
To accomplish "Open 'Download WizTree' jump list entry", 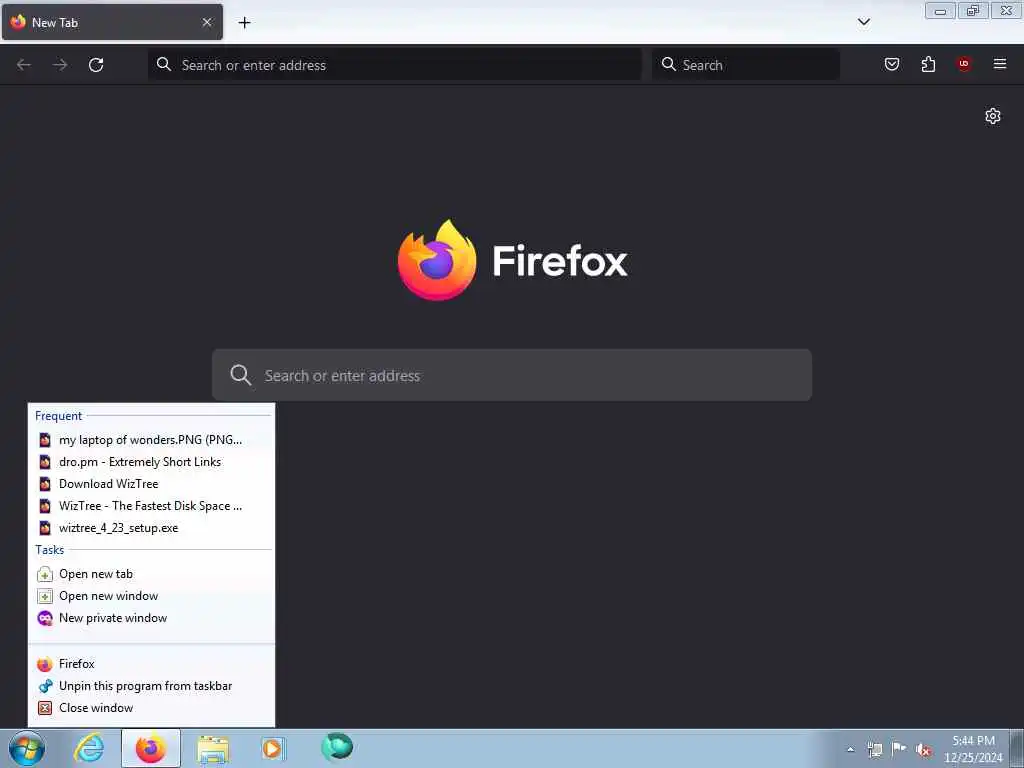I will pyautogui.click(x=151, y=484).
